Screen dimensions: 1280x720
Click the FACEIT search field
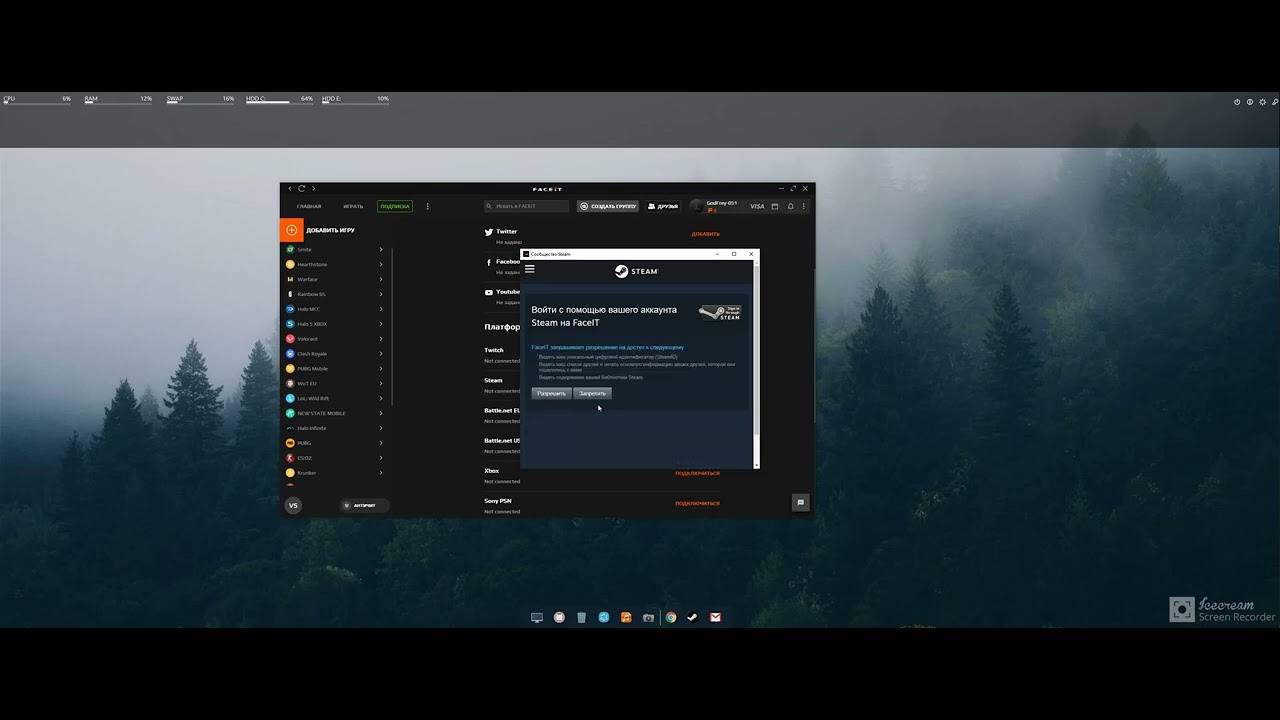[x=527, y=206]
